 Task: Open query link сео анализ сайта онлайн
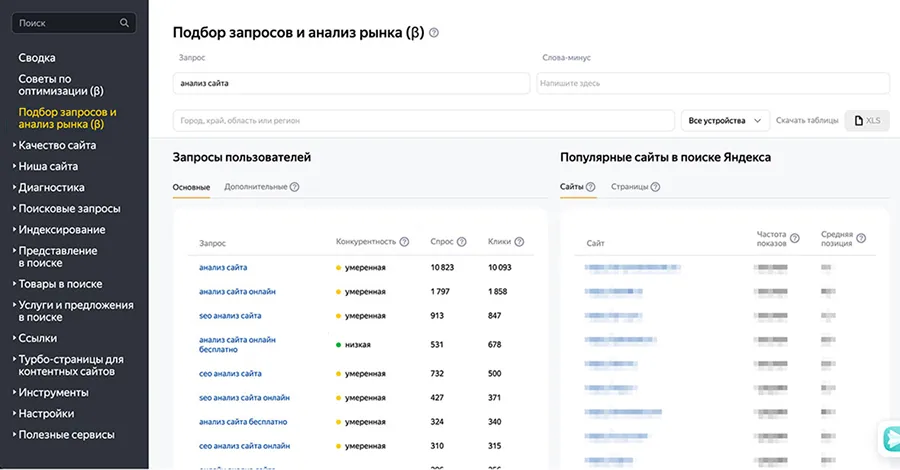click(x=245, y=446)
